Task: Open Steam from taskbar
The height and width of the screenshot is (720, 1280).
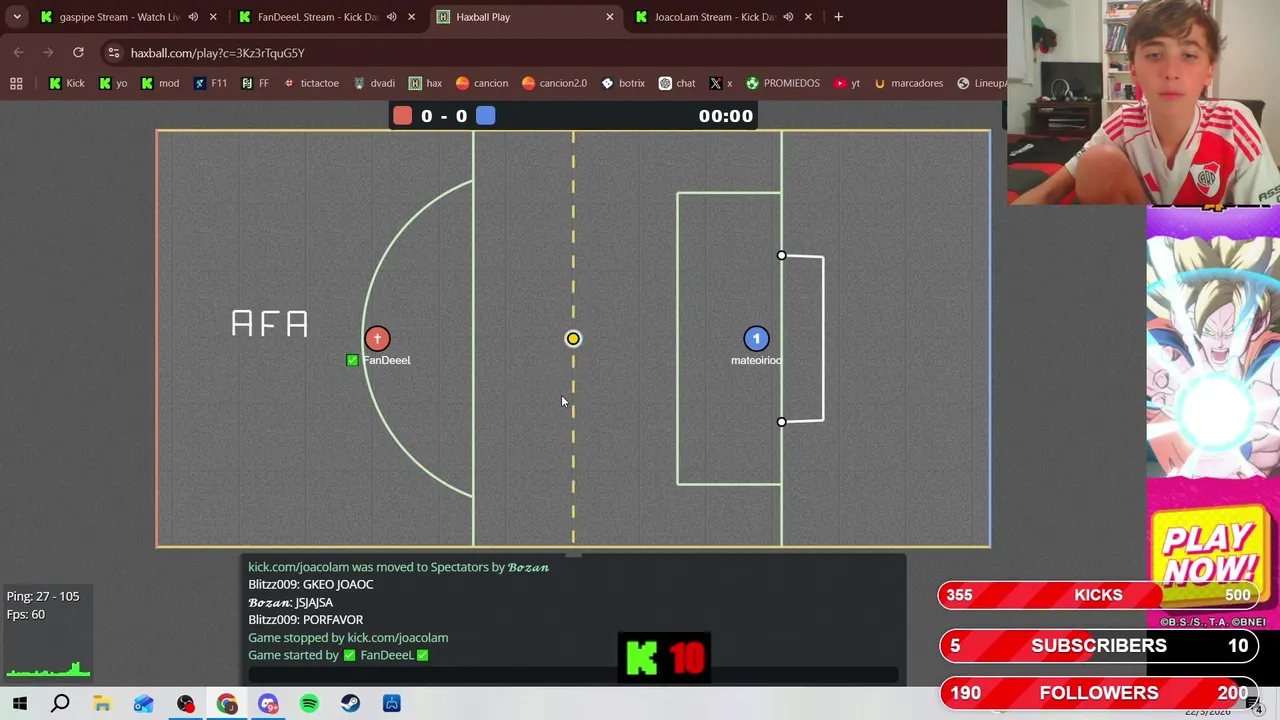Action: tap(350, 704)
